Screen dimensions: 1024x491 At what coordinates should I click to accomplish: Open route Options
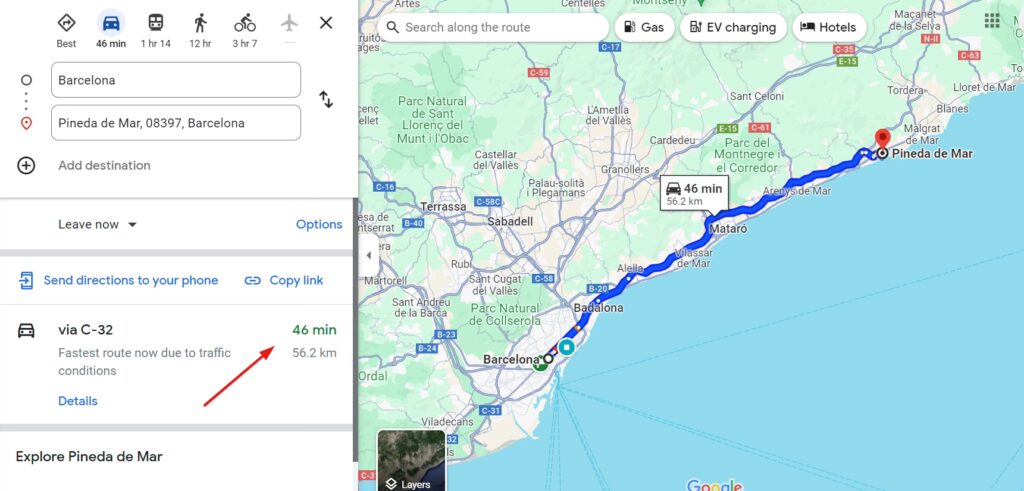(319, 225)
